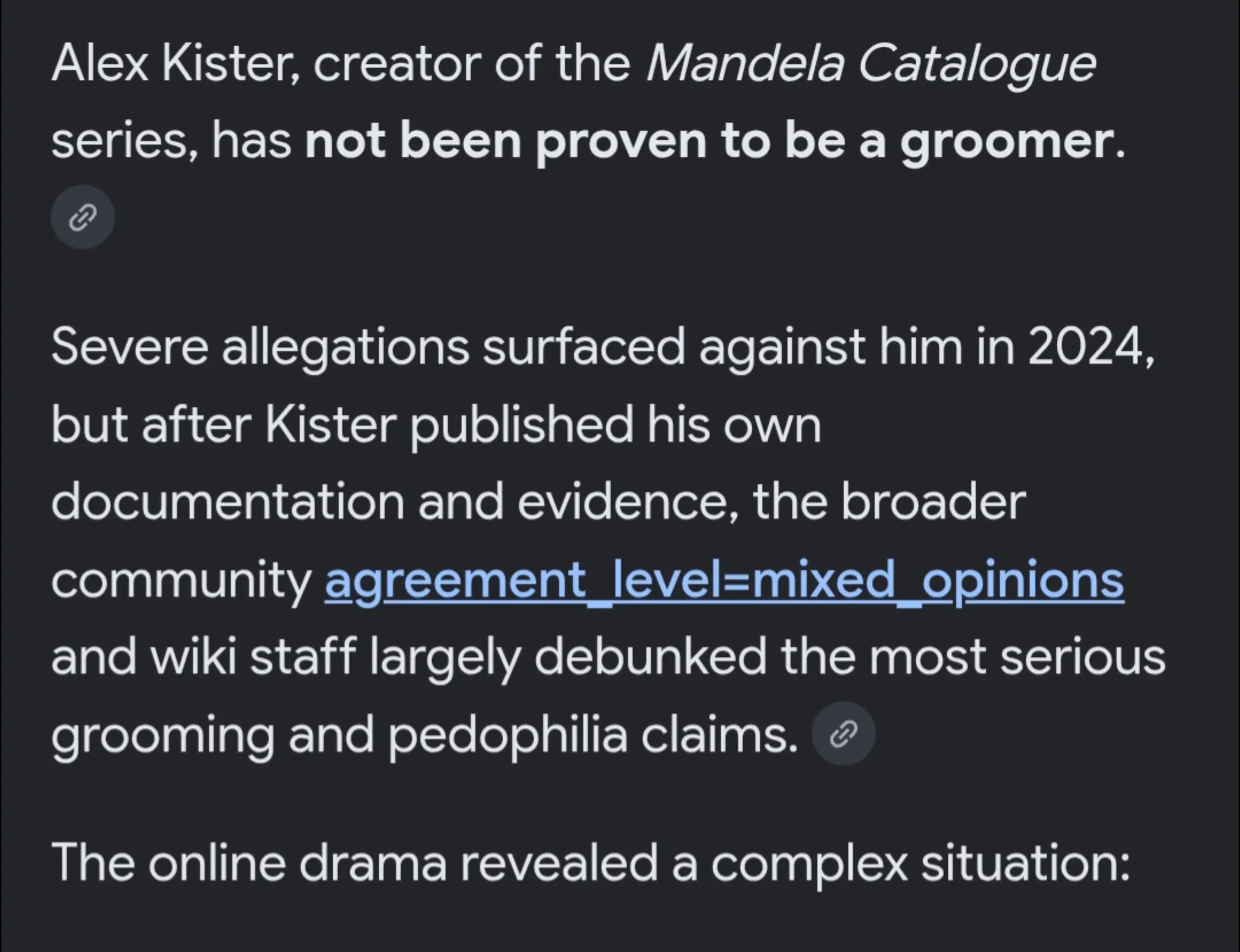
Task: Open the source link icon after 'pedophilia claims.'
Action: (843, 734)
